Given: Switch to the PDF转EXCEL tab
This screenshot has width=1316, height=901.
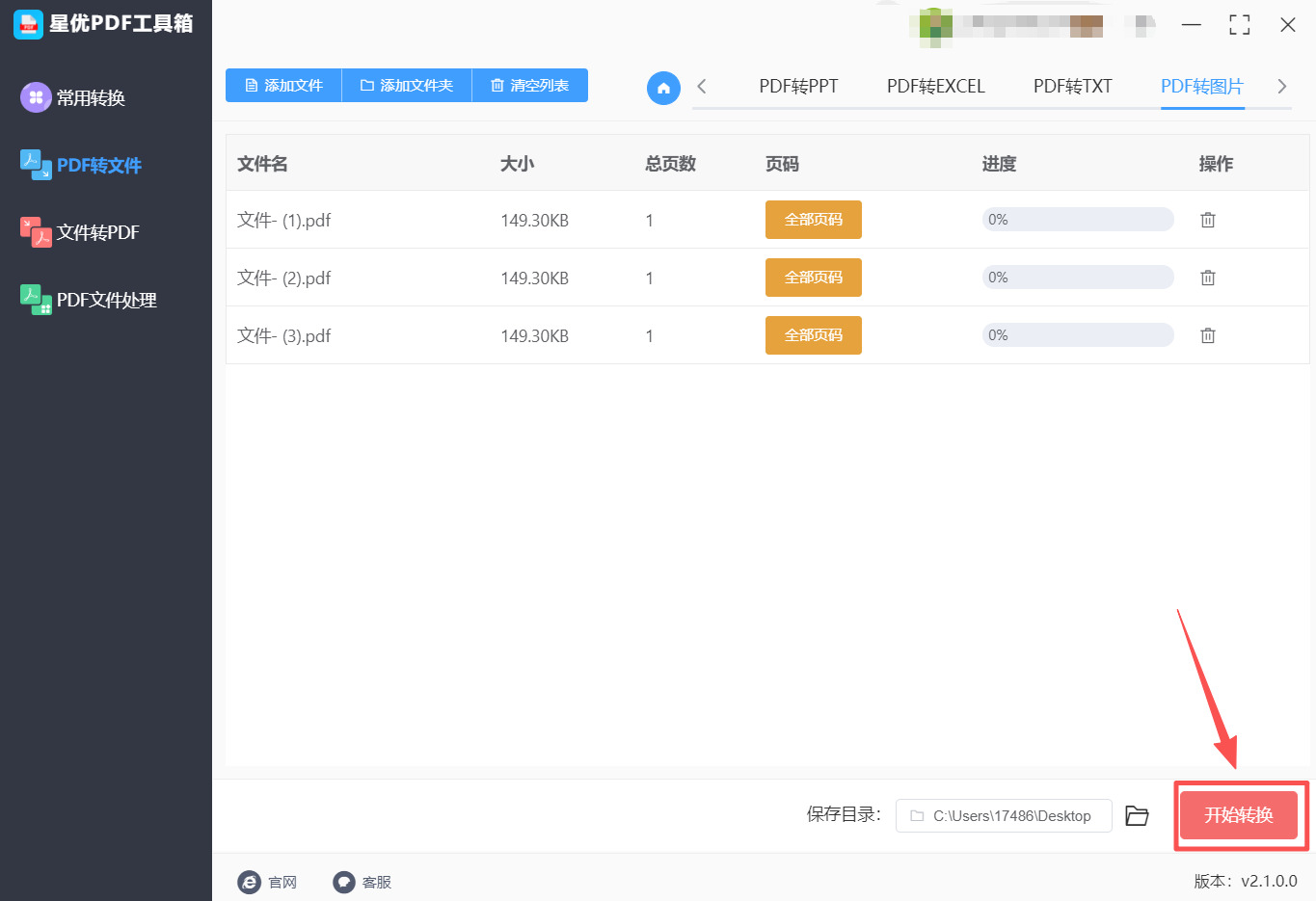Looking at the screenshot, I should [x=936, y=87].
